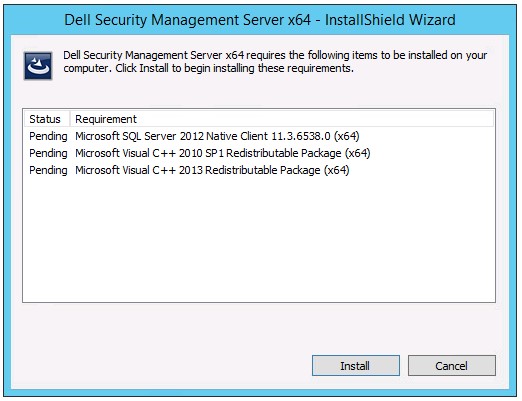Click the Dell Security Management Server title bar
The width and height of the screenshot is (522, 401).
coord(260,20)
